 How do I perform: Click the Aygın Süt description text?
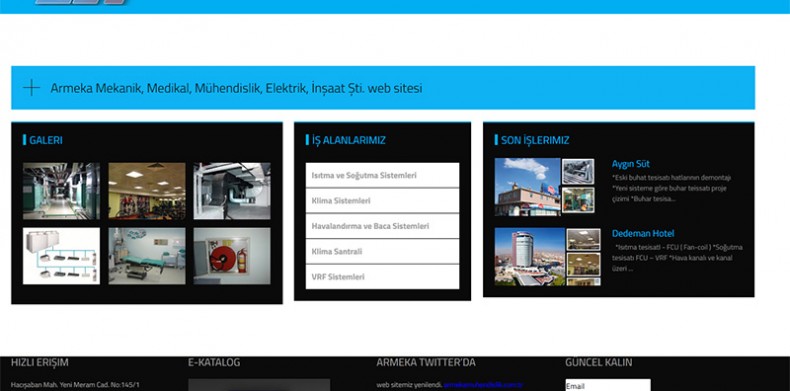(x=671, y=188)
